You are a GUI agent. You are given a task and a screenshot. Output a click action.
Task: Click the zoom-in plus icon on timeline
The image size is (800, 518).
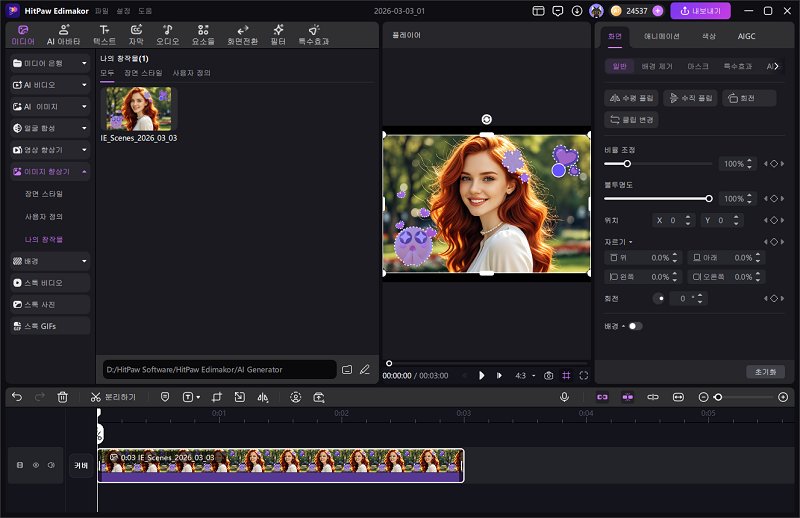[x=783, y=397]
